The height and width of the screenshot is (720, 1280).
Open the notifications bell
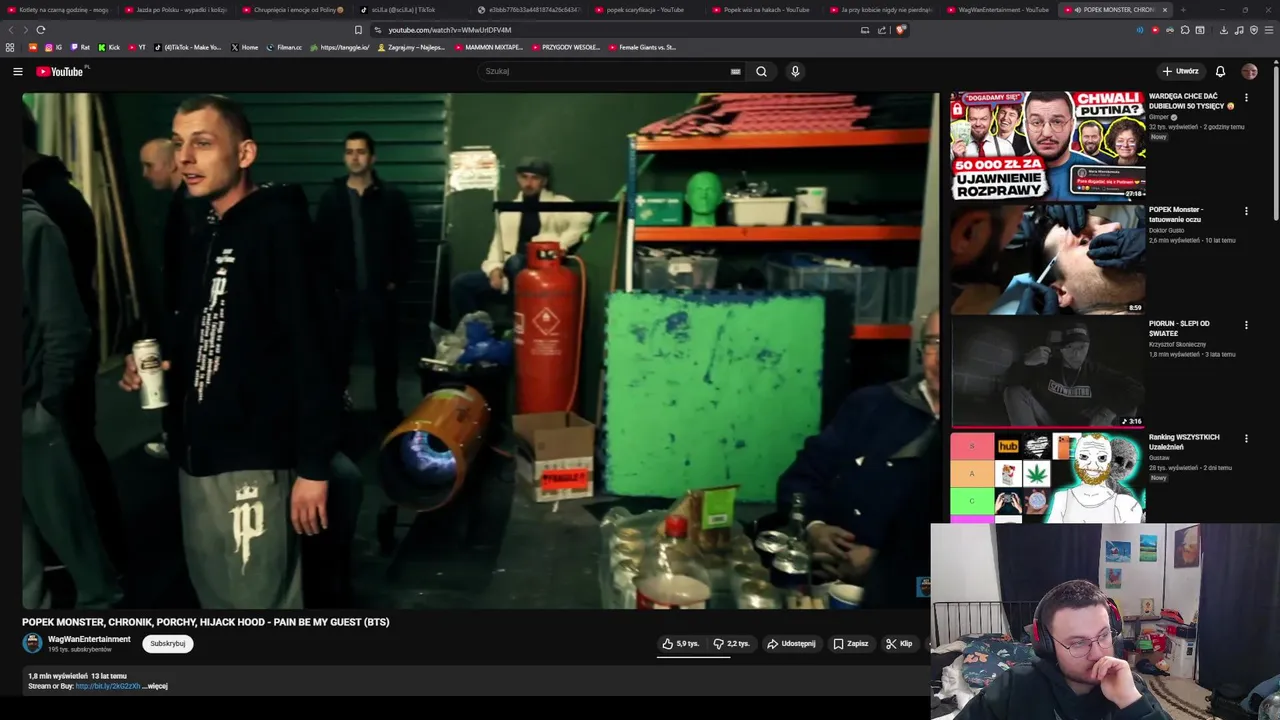coord(1220,71)
